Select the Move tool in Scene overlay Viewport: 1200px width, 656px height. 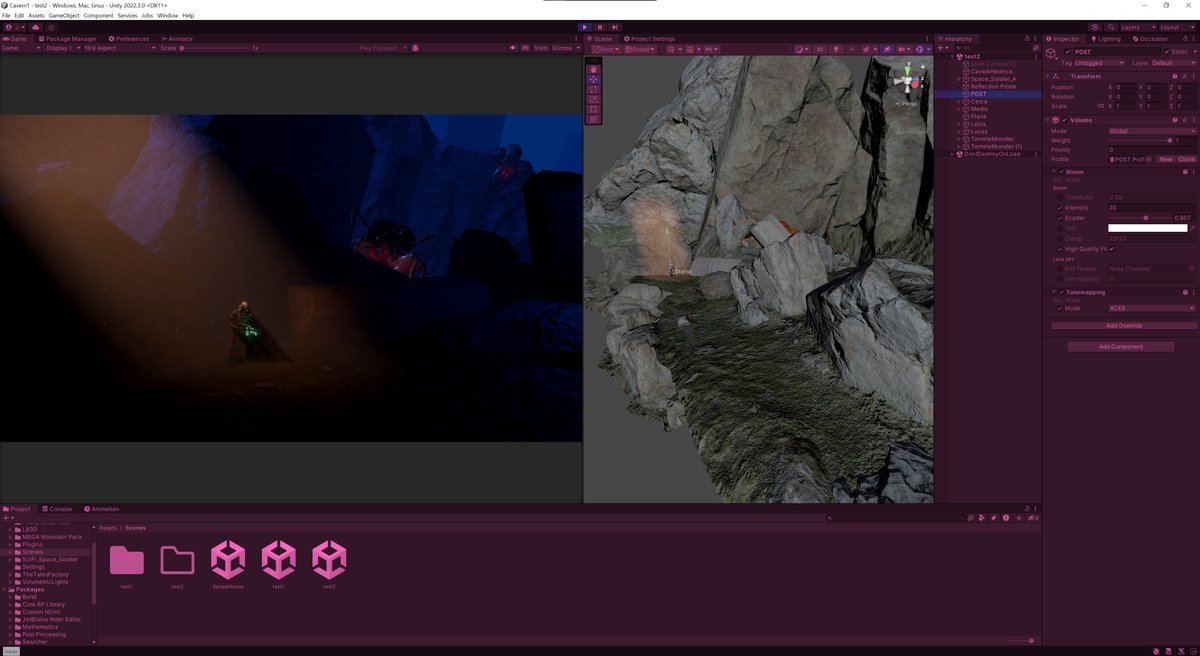tap(593, 78)
